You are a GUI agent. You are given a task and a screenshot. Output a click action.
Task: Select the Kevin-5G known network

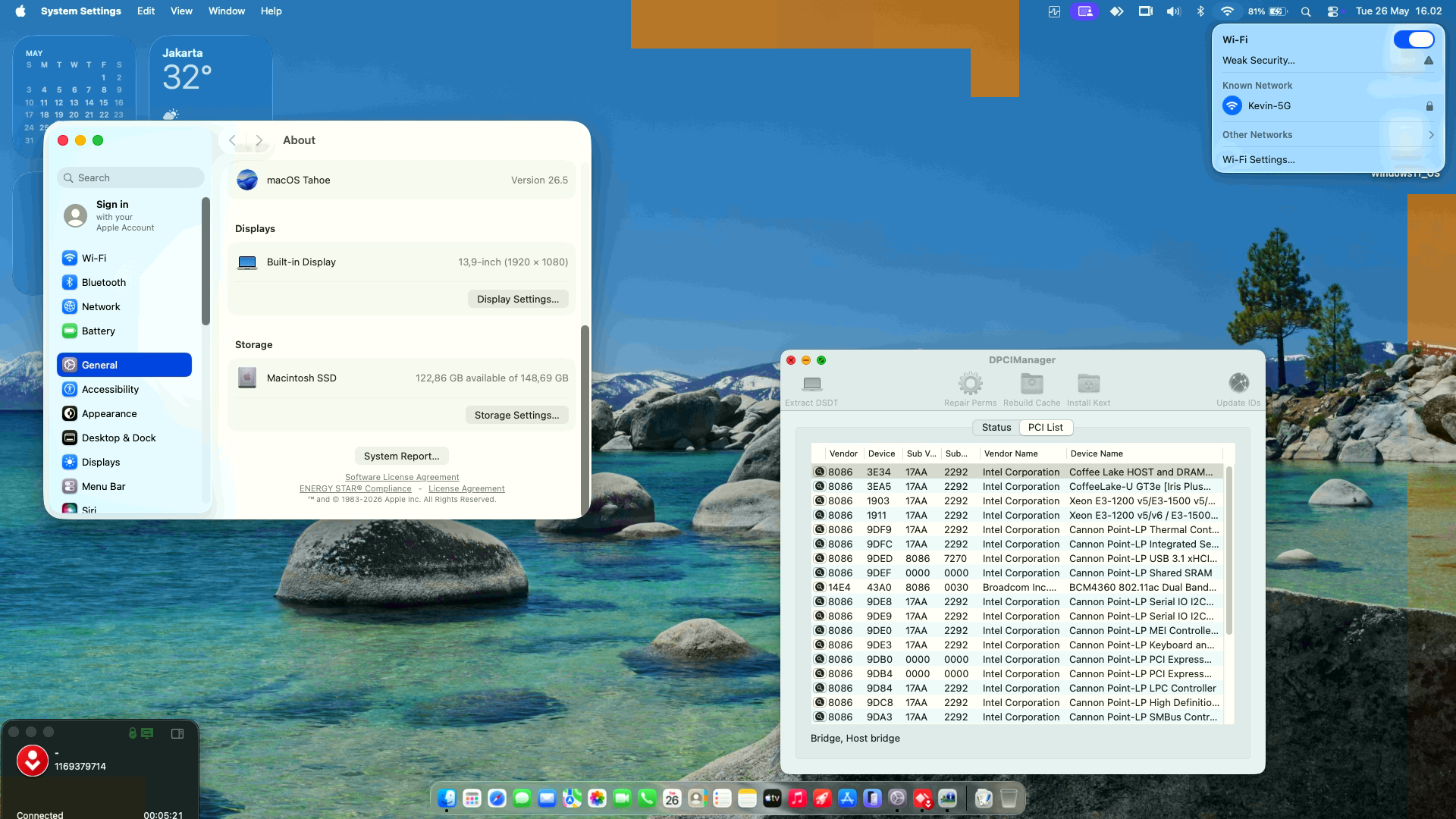pos(1328,106)
